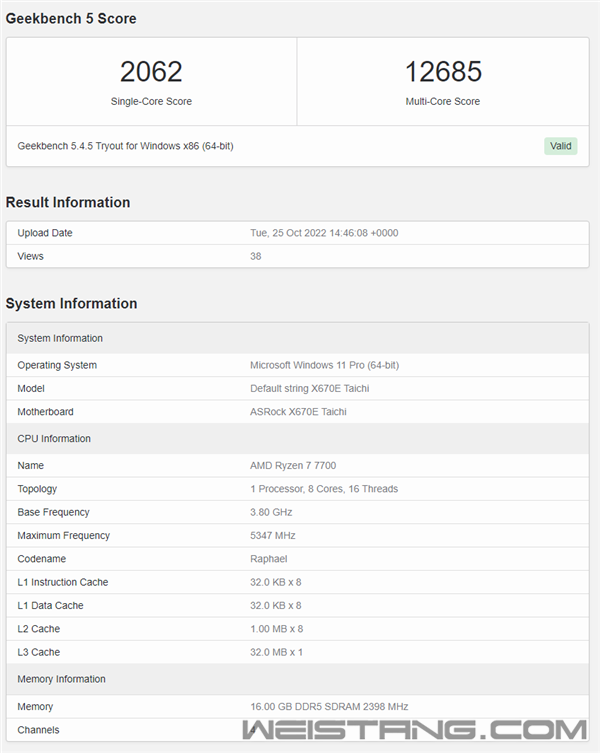Image resolution: width=600 pixels, height=753 pixels.
Task: Click the L1 Data Cache label
Action: pyautogui.click(x=50, y=606)
